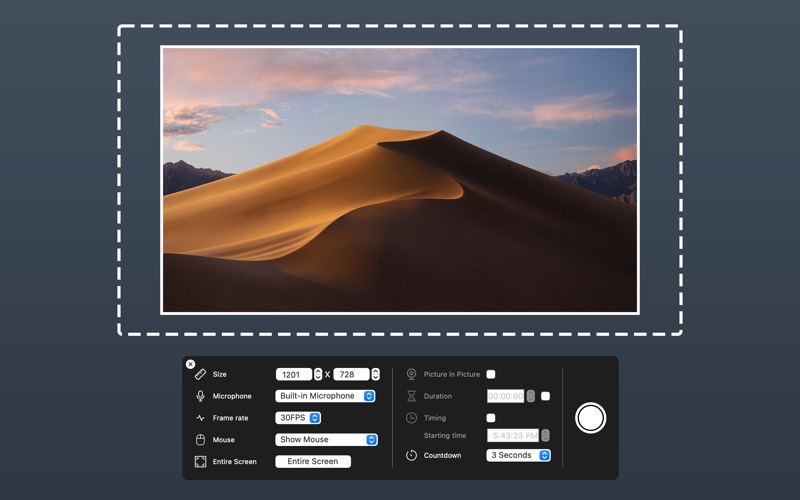Screen dimensions: 800x500
Task: Click the desert dune preview image
Action: [x=399, y=180]
